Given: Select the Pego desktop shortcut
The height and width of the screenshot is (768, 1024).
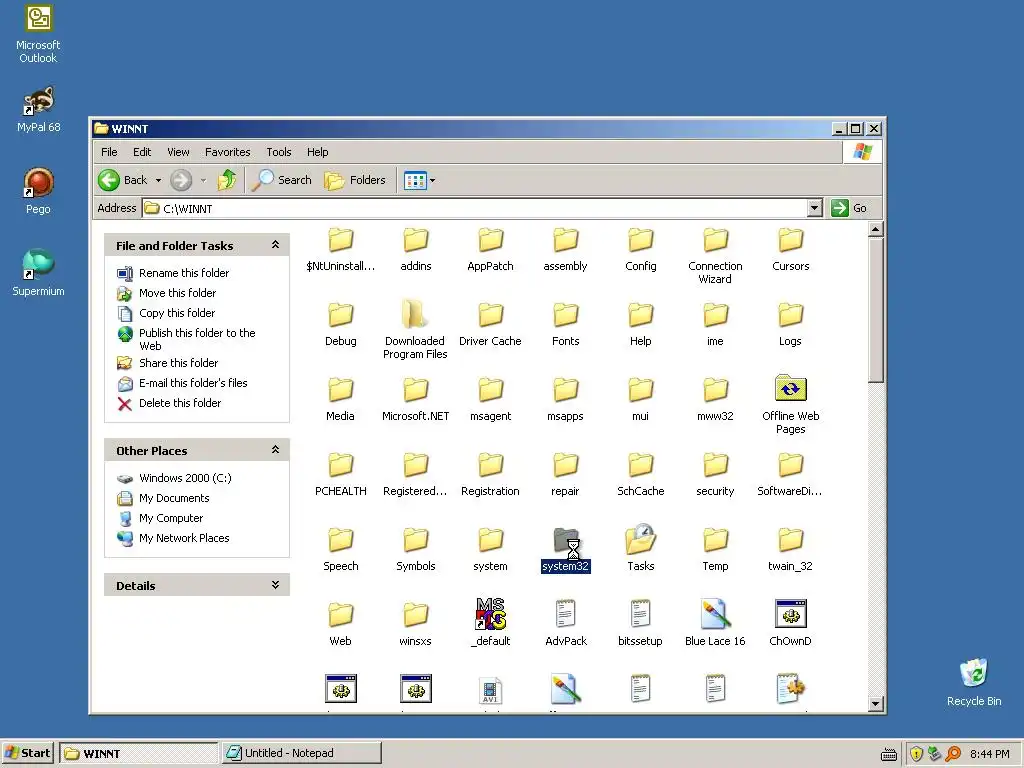Looking at the screenshot, I should pyautogui.click(x=38, y=191).
